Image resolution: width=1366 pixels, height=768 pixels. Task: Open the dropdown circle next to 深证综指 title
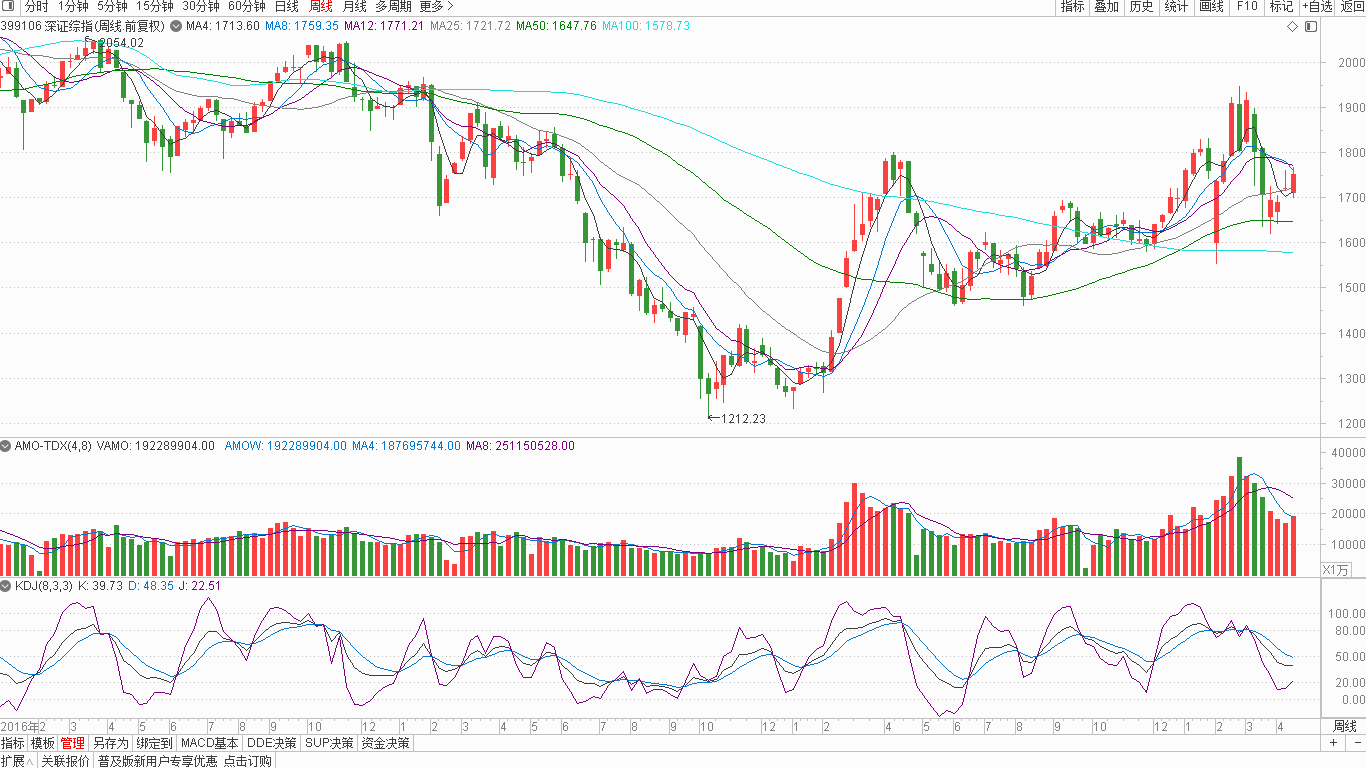[x=176, y=26]
